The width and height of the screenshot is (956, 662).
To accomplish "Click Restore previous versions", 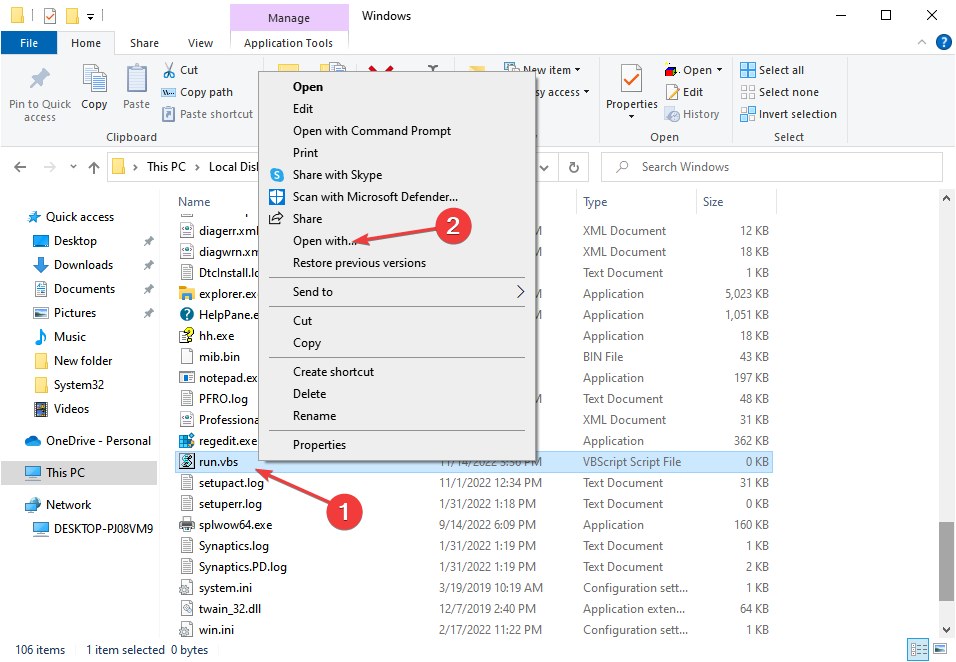I will pyautogui.click(x=359, y=263).
